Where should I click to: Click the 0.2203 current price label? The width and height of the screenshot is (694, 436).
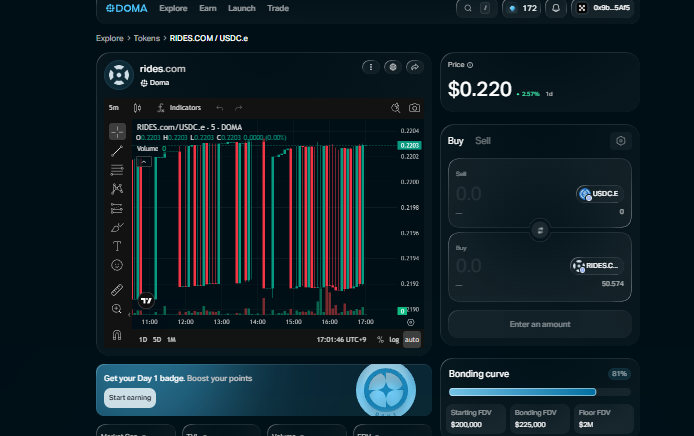(x=409, y=146)
